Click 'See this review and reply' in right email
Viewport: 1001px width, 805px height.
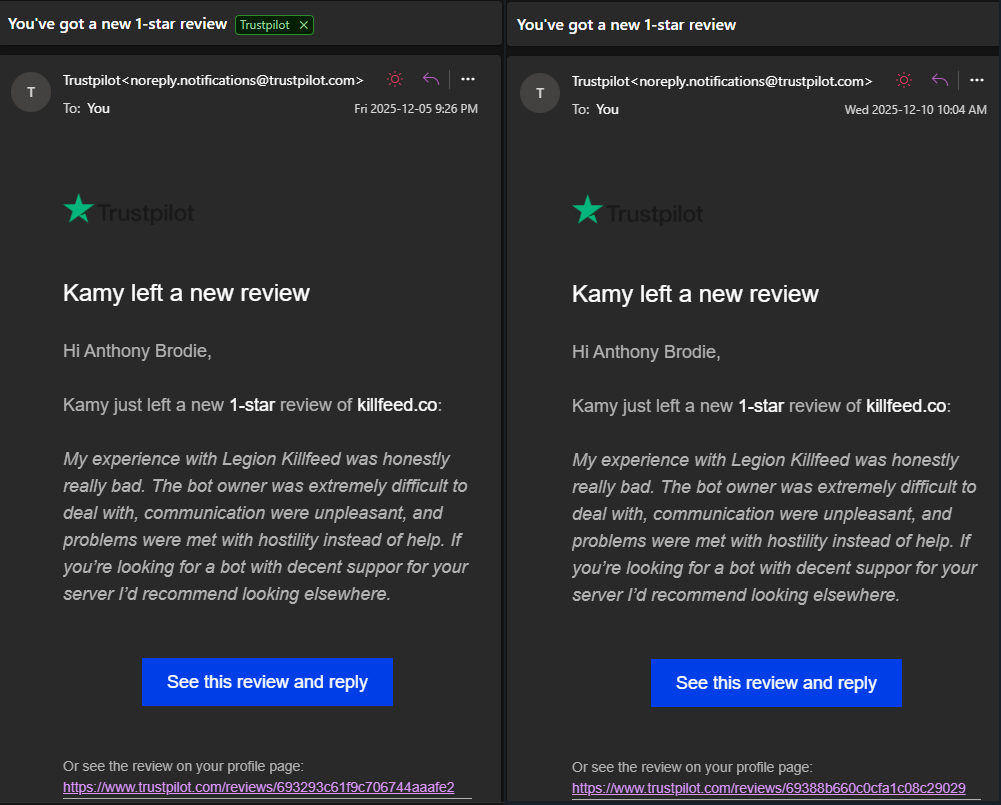776,683
